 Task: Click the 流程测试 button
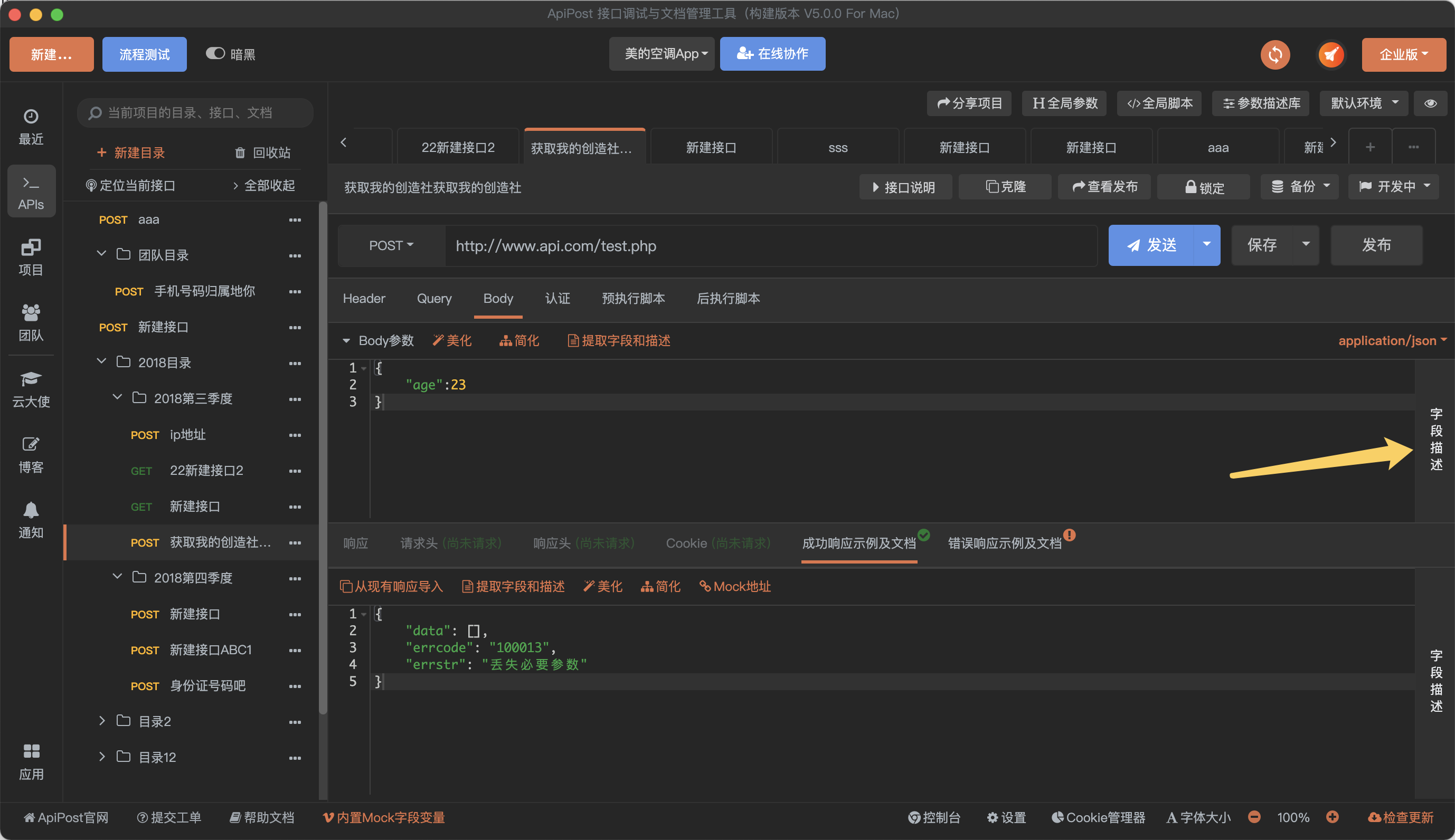point(144,54)
